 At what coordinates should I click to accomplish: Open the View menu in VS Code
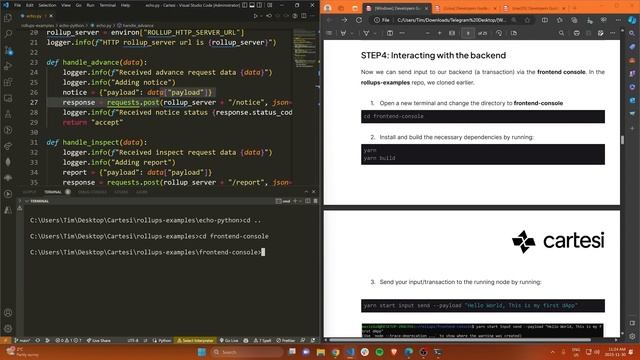coord(66,5)
